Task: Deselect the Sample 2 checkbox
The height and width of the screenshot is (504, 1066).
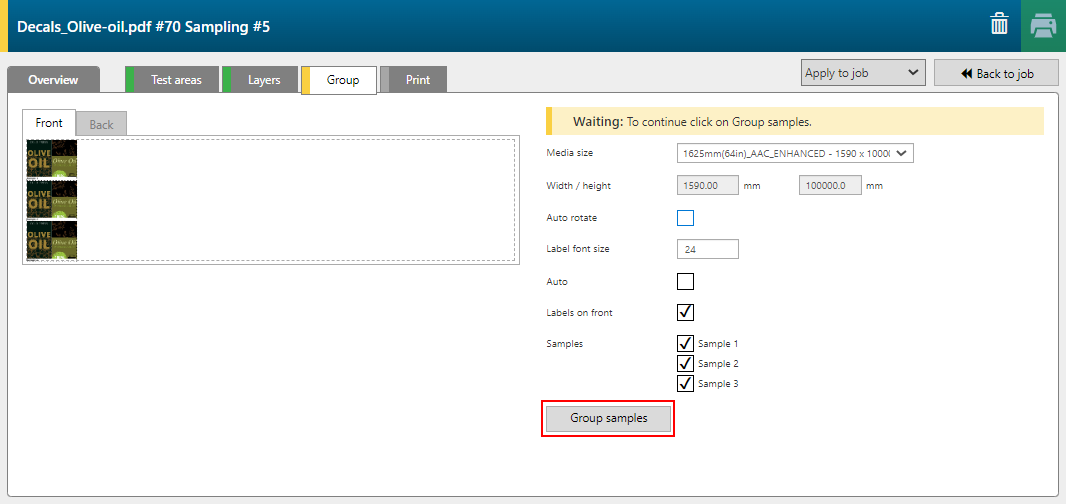Action: [x=685, y=364]
